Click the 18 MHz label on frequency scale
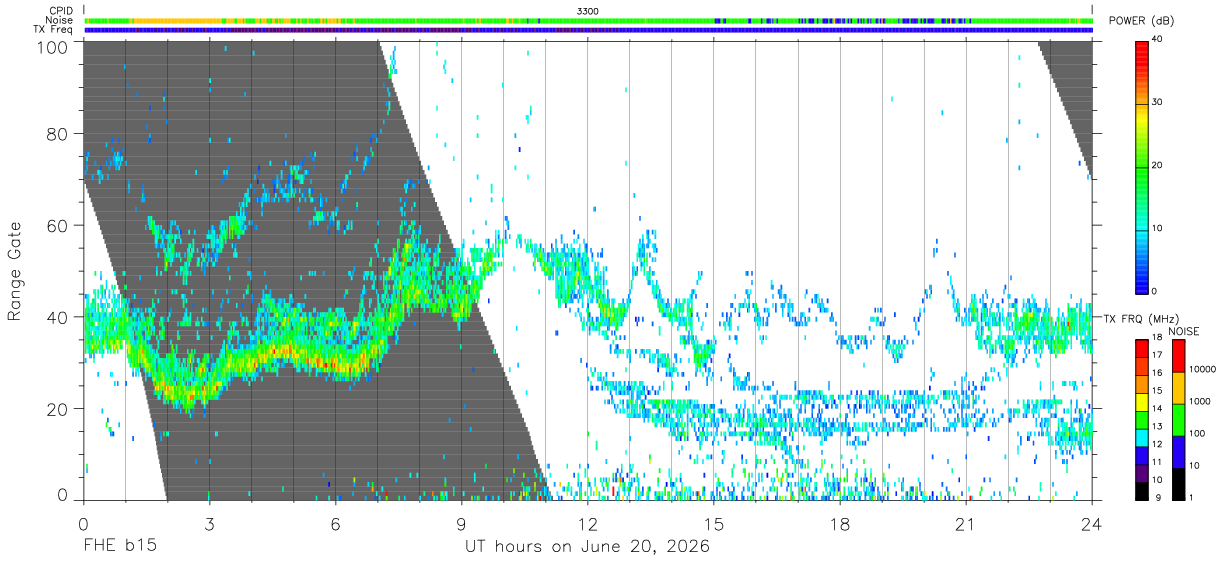This screenshot has height=567, width=1228. pyautogui.click(x=1158, y=338)
